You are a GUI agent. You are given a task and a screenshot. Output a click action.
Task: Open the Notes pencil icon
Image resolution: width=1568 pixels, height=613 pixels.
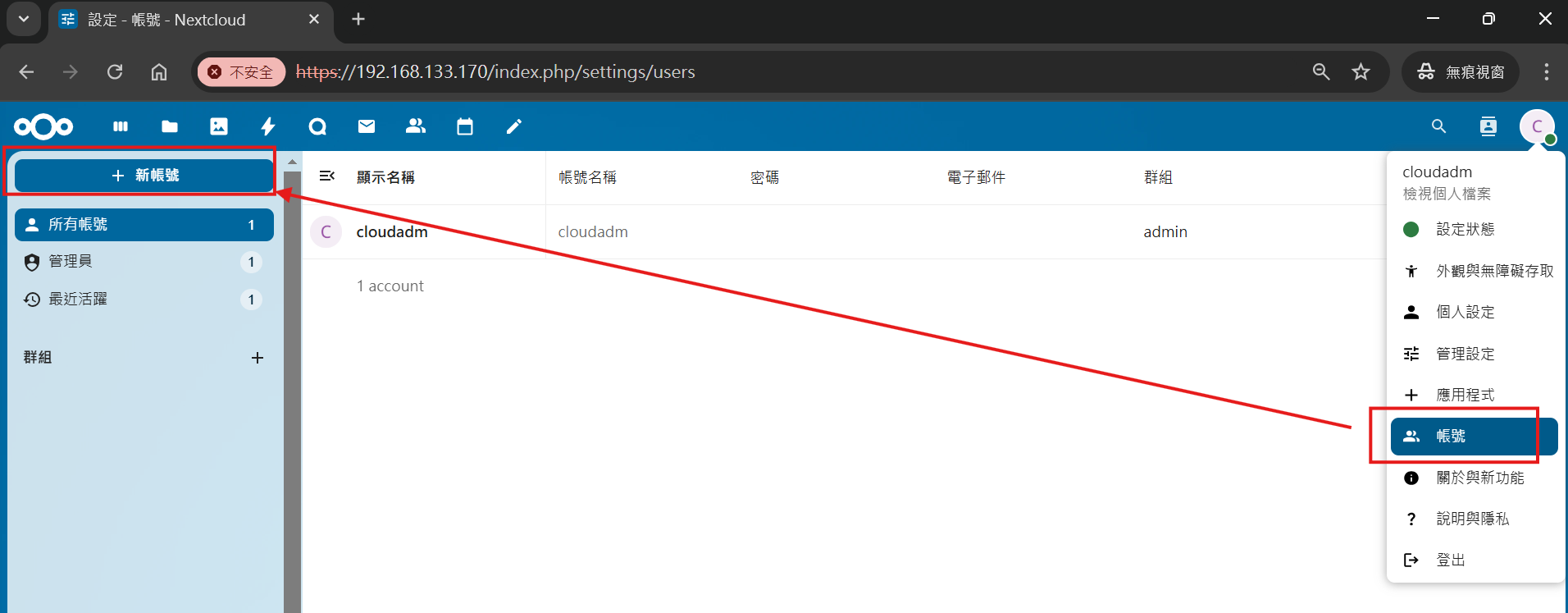pos(514,126)
